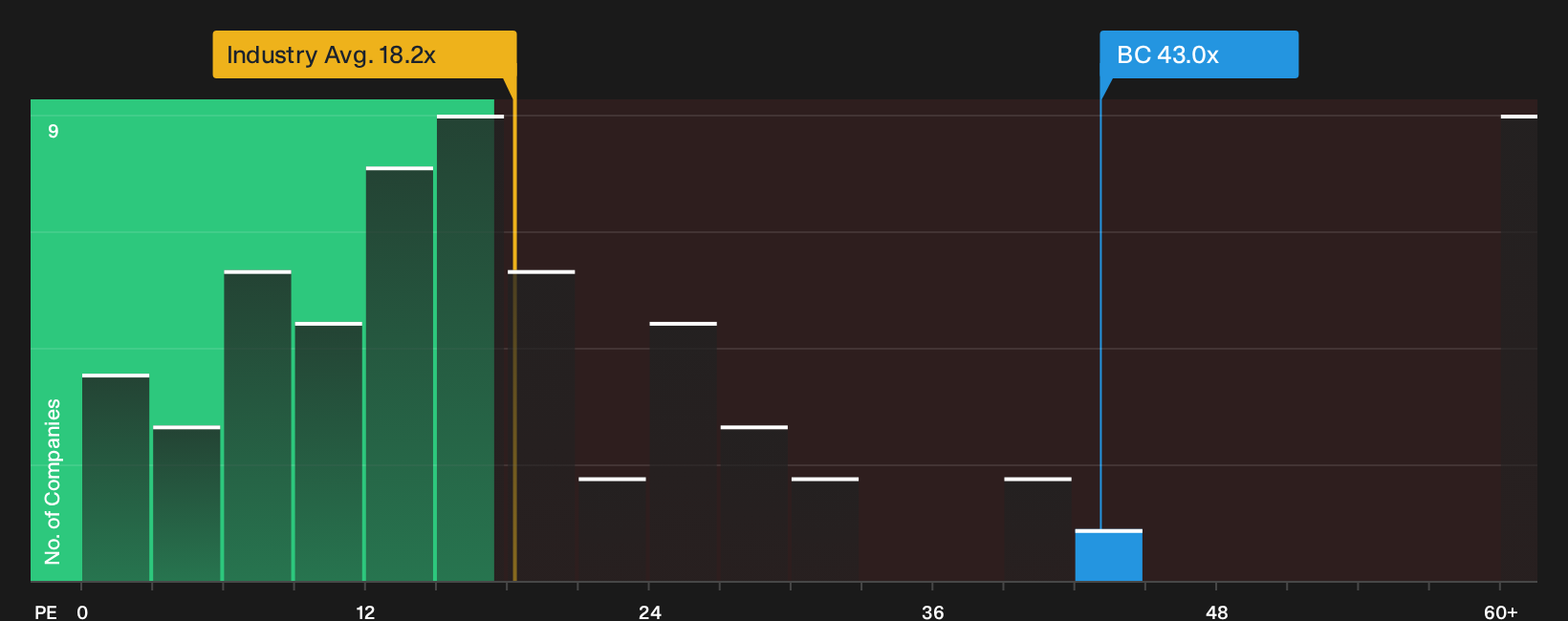Click the blue BC vertical marker line
The height and width of the screenshot is (621, 1568).
(x=1100, y=315)
